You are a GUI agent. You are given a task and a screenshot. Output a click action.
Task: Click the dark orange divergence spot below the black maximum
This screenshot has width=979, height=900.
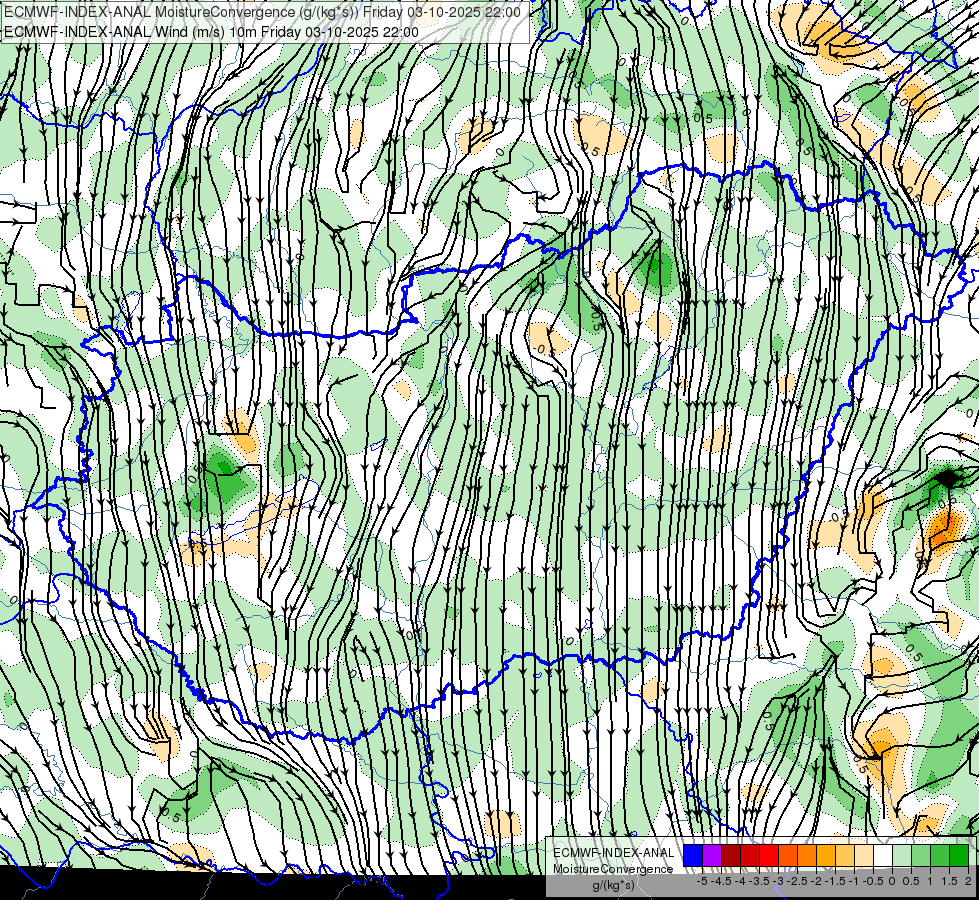(x=943, y=528)
